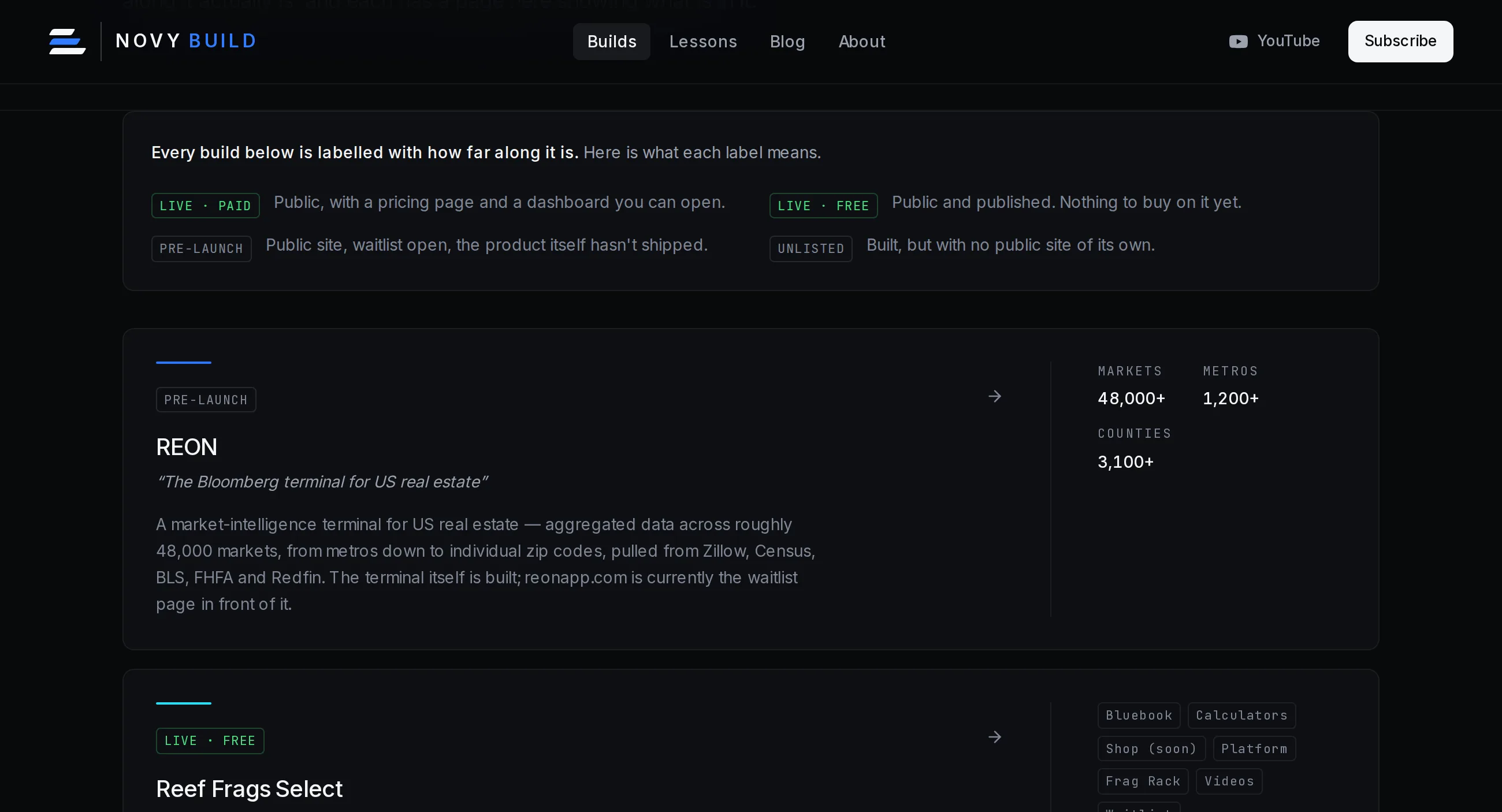The width and height of the screenshot is (1502, 812).
Task: Open the Reef Frags Select title
Action: (249, 789)
